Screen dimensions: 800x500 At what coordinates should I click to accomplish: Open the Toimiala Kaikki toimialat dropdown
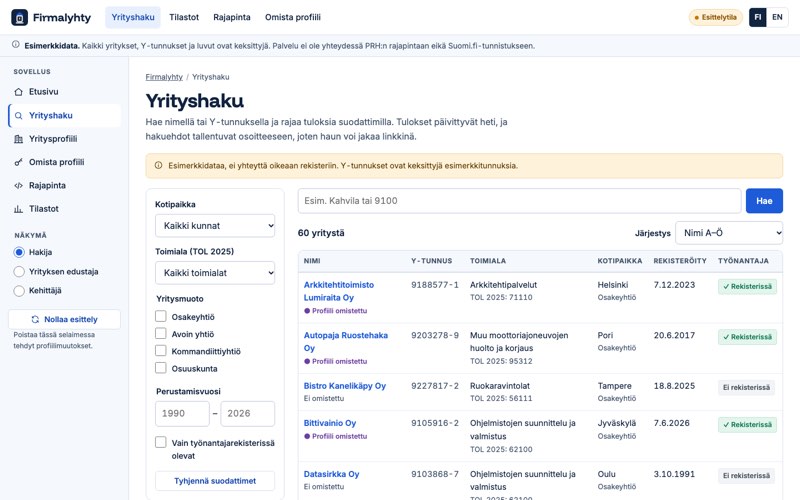point(215,273)
